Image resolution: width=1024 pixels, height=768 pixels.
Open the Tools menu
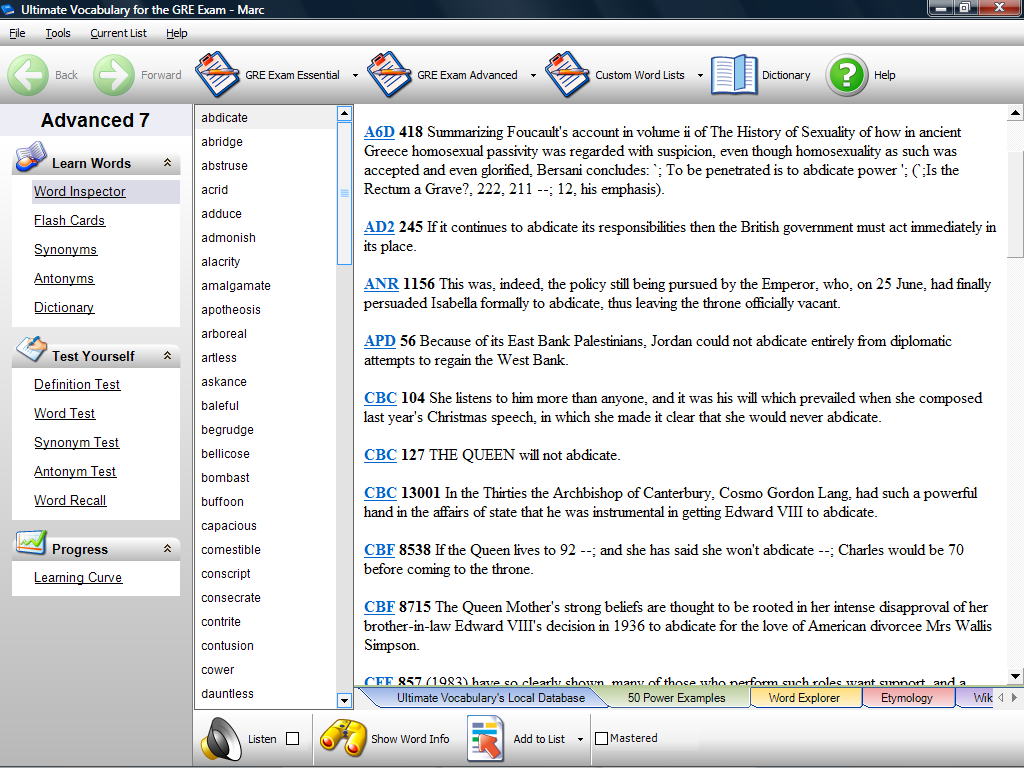tap(57, 33)
